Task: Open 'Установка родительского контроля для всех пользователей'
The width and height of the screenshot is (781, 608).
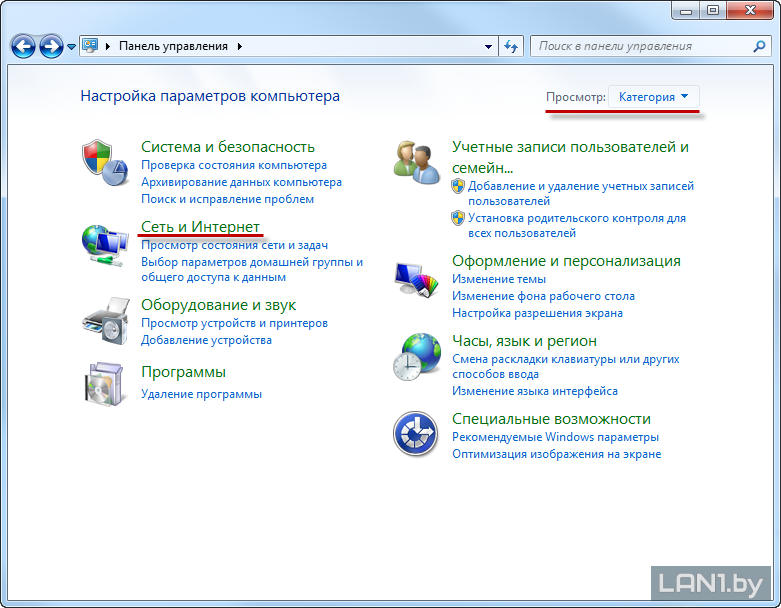Action: point(577,226)
